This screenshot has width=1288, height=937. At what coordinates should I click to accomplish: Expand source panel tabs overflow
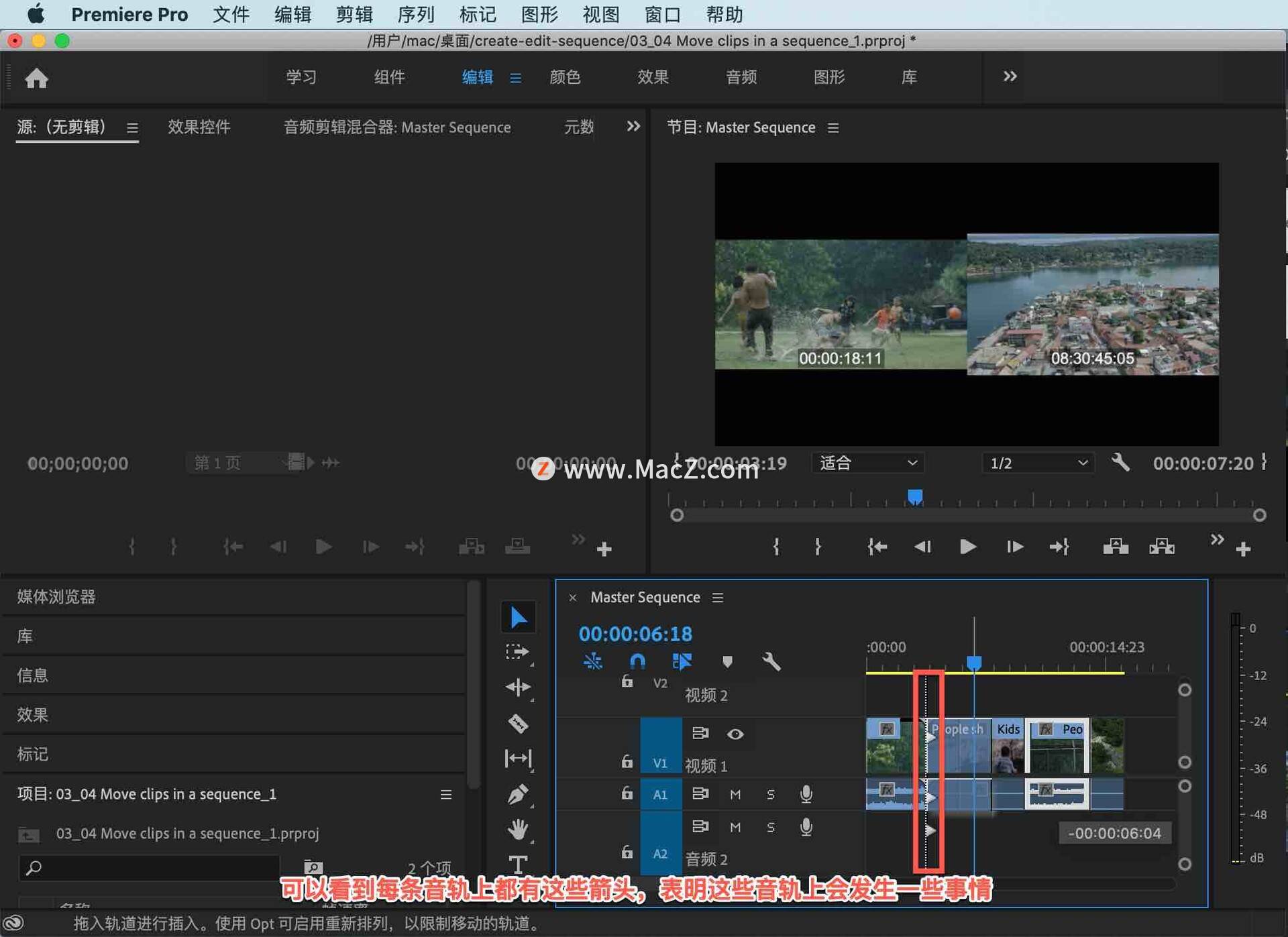(x=633, y=126)
